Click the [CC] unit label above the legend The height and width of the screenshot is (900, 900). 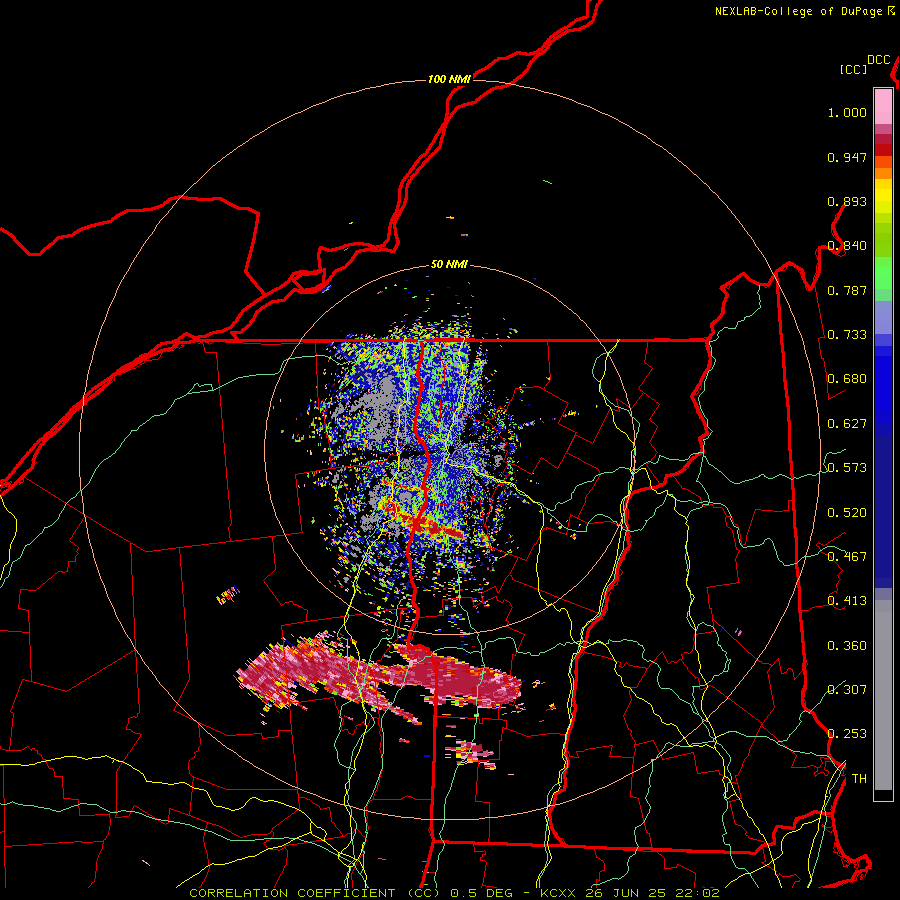tap(854, 69)
